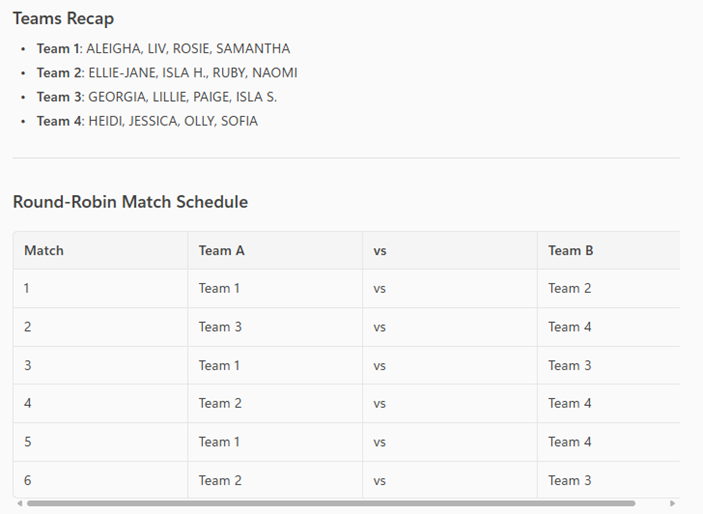Click the horizontal scrollbar right arrow

click(672, 503)
